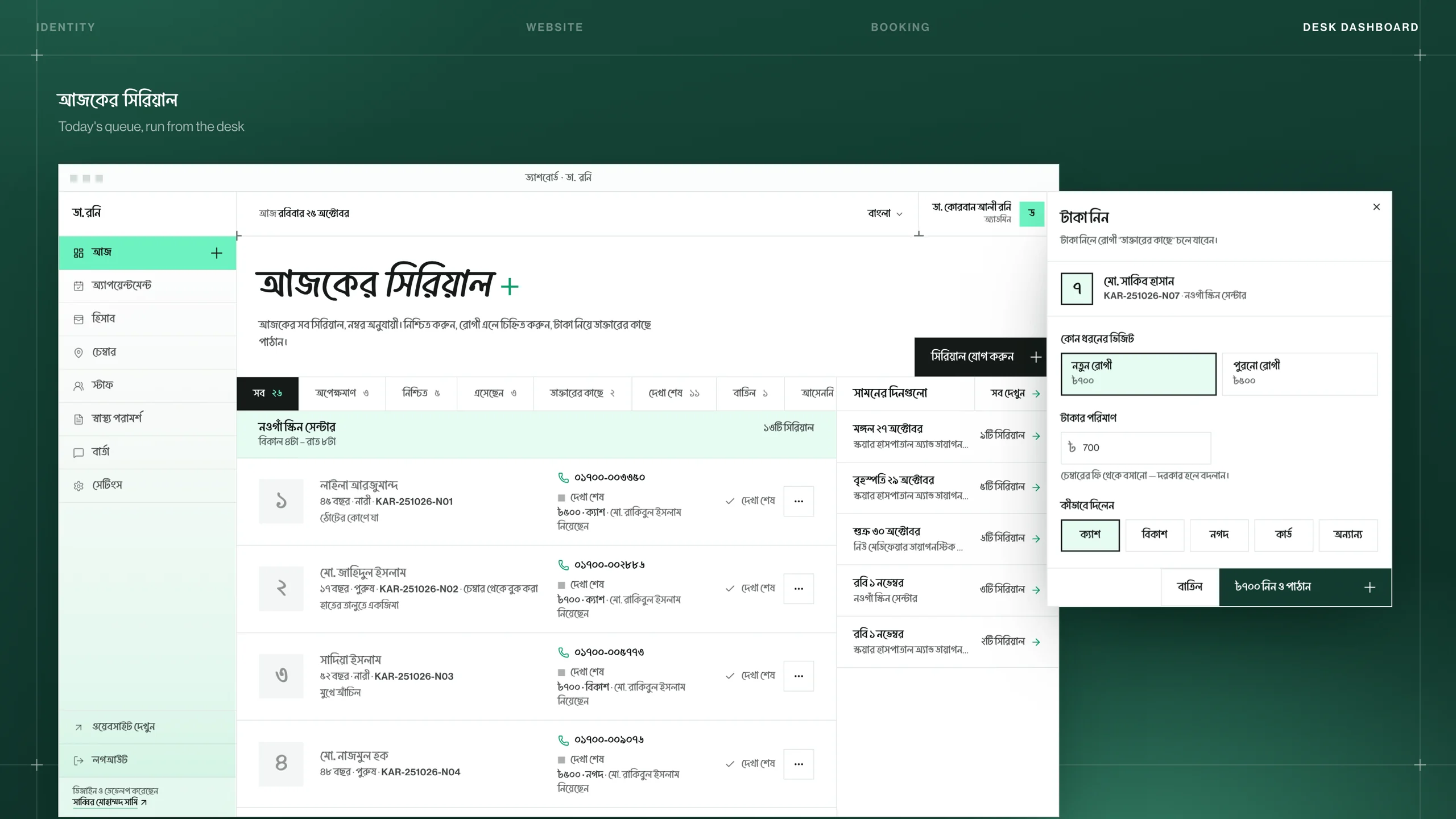Open সেটিংস gear icon in sidebar
1456x819 pixels.
tap(78, 486)
